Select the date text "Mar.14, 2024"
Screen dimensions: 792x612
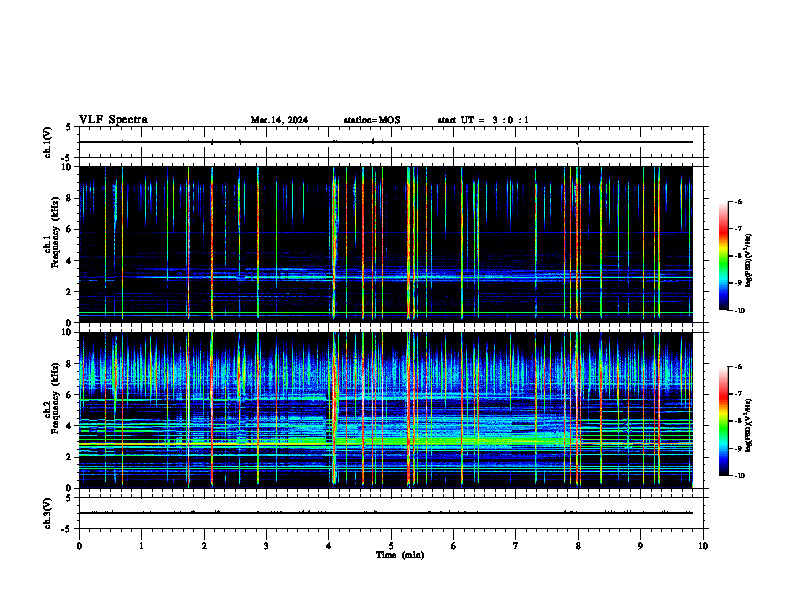coord(279,120)
